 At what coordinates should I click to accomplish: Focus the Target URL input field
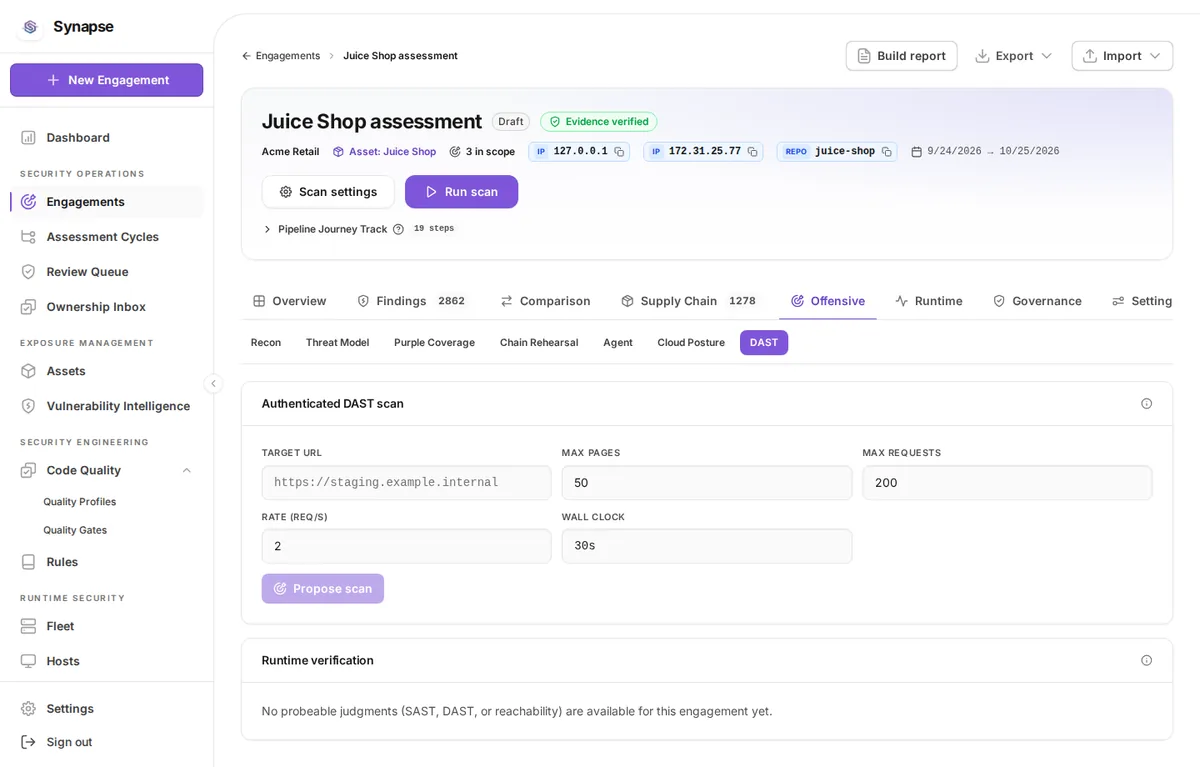(x=406, y=483)
